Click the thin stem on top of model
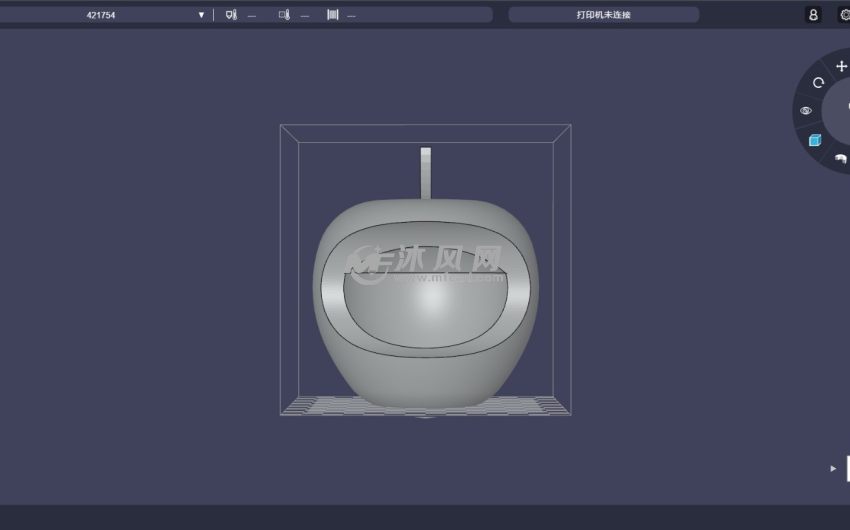The width and height of the screenshot is (850, 530). tap(426, 172)
